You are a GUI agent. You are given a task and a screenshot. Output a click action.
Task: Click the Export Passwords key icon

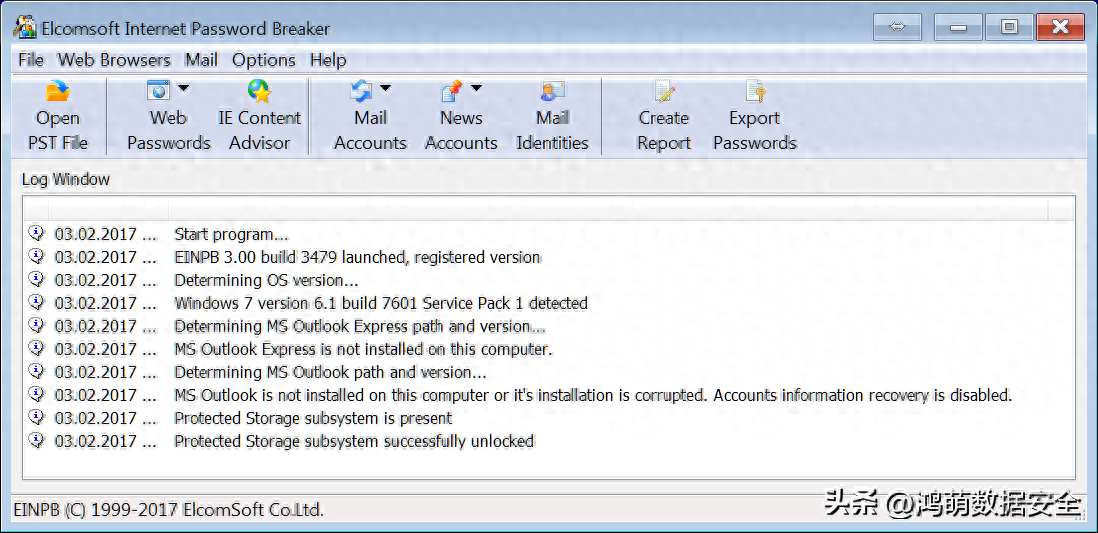[x=755, y=91]
